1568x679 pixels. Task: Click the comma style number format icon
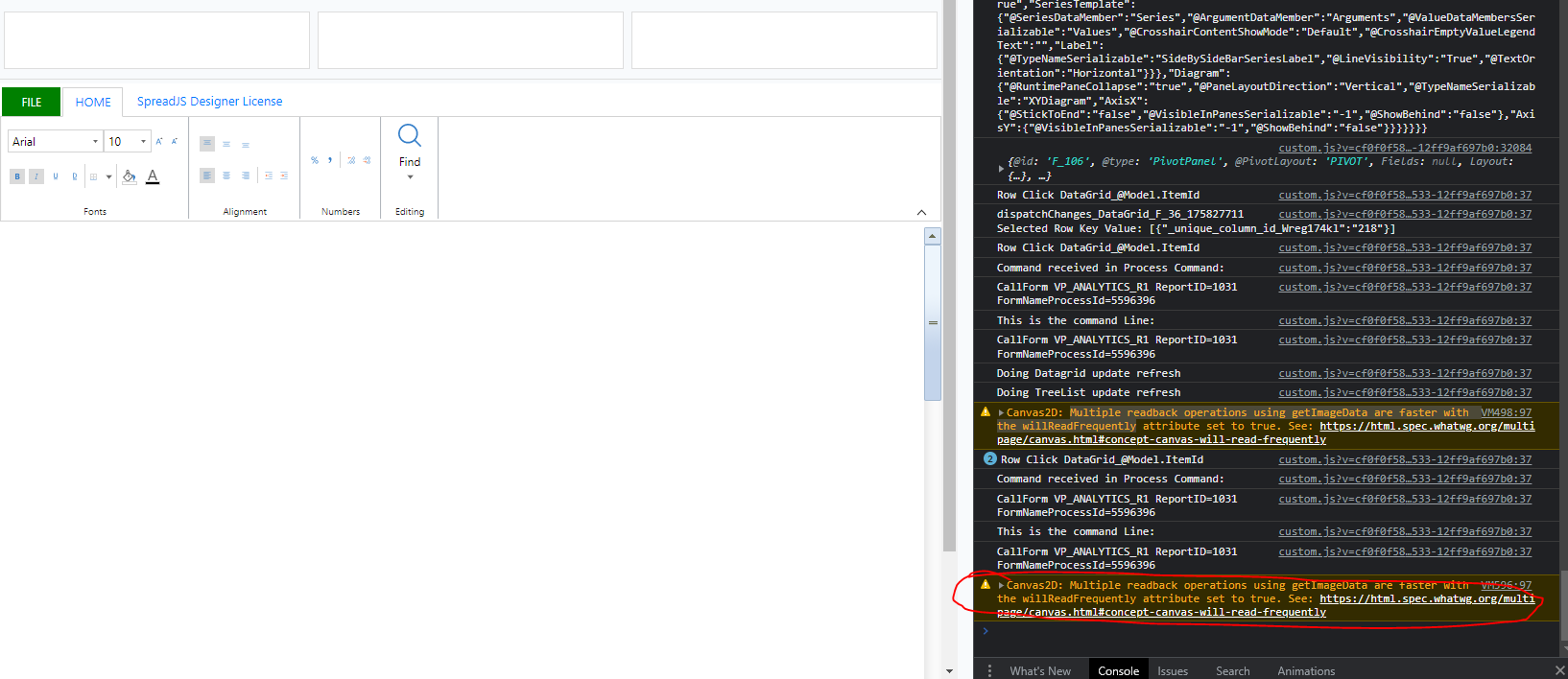click(x=330, y=160)
